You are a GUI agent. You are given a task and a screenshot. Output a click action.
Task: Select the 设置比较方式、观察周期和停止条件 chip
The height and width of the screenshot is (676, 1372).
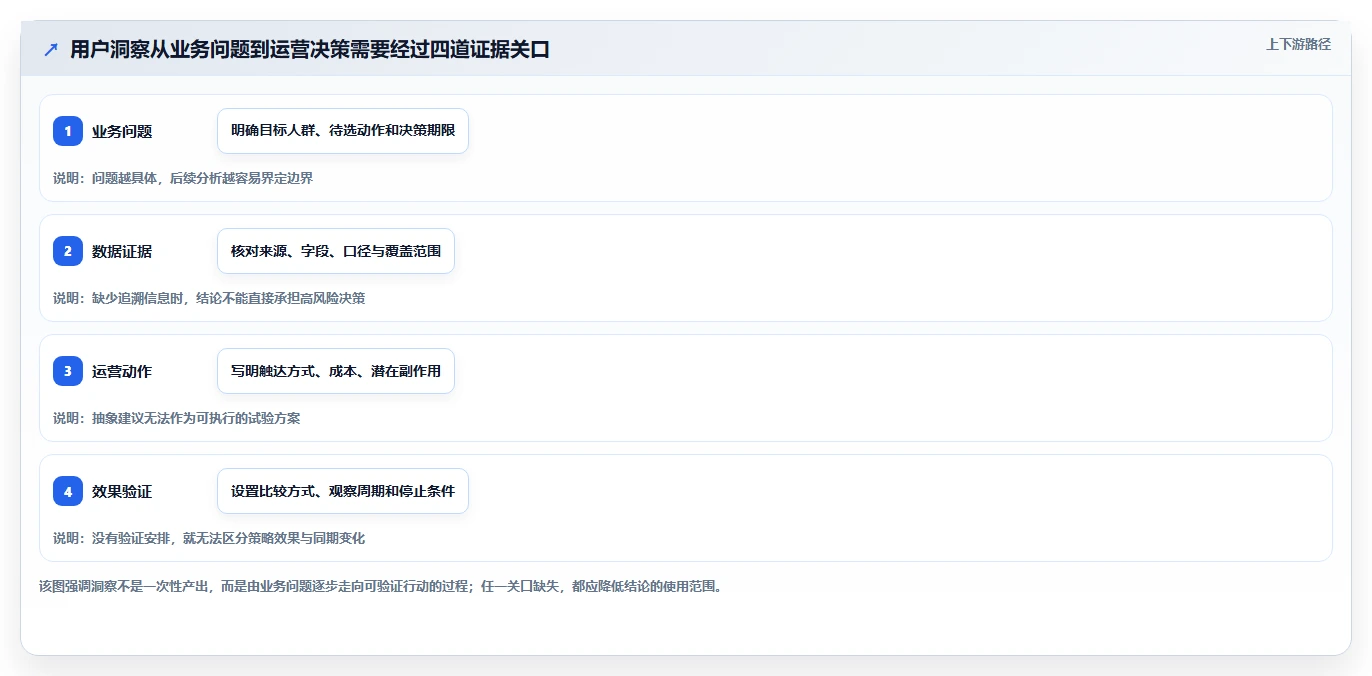click(343, 491)
